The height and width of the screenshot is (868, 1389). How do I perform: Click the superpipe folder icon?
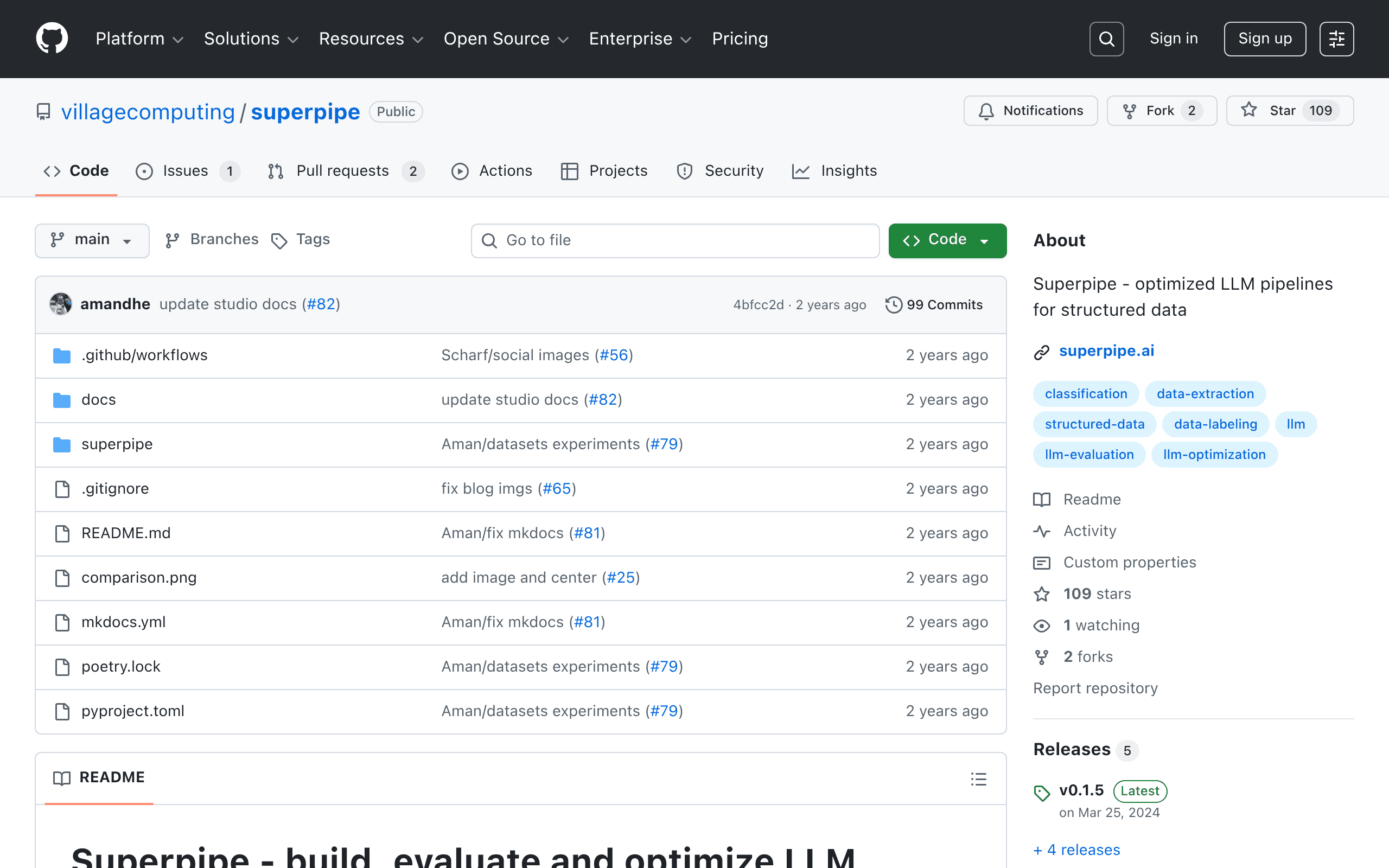pyautogui.click(x=61, y=444)
